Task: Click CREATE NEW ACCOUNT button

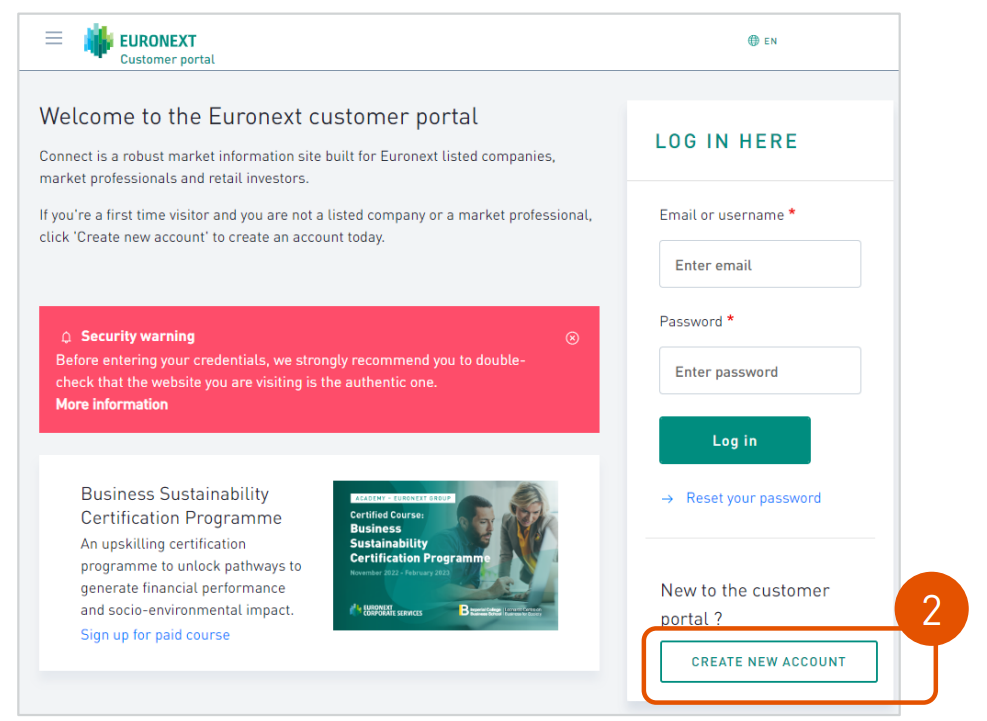Action: (769, 662)
